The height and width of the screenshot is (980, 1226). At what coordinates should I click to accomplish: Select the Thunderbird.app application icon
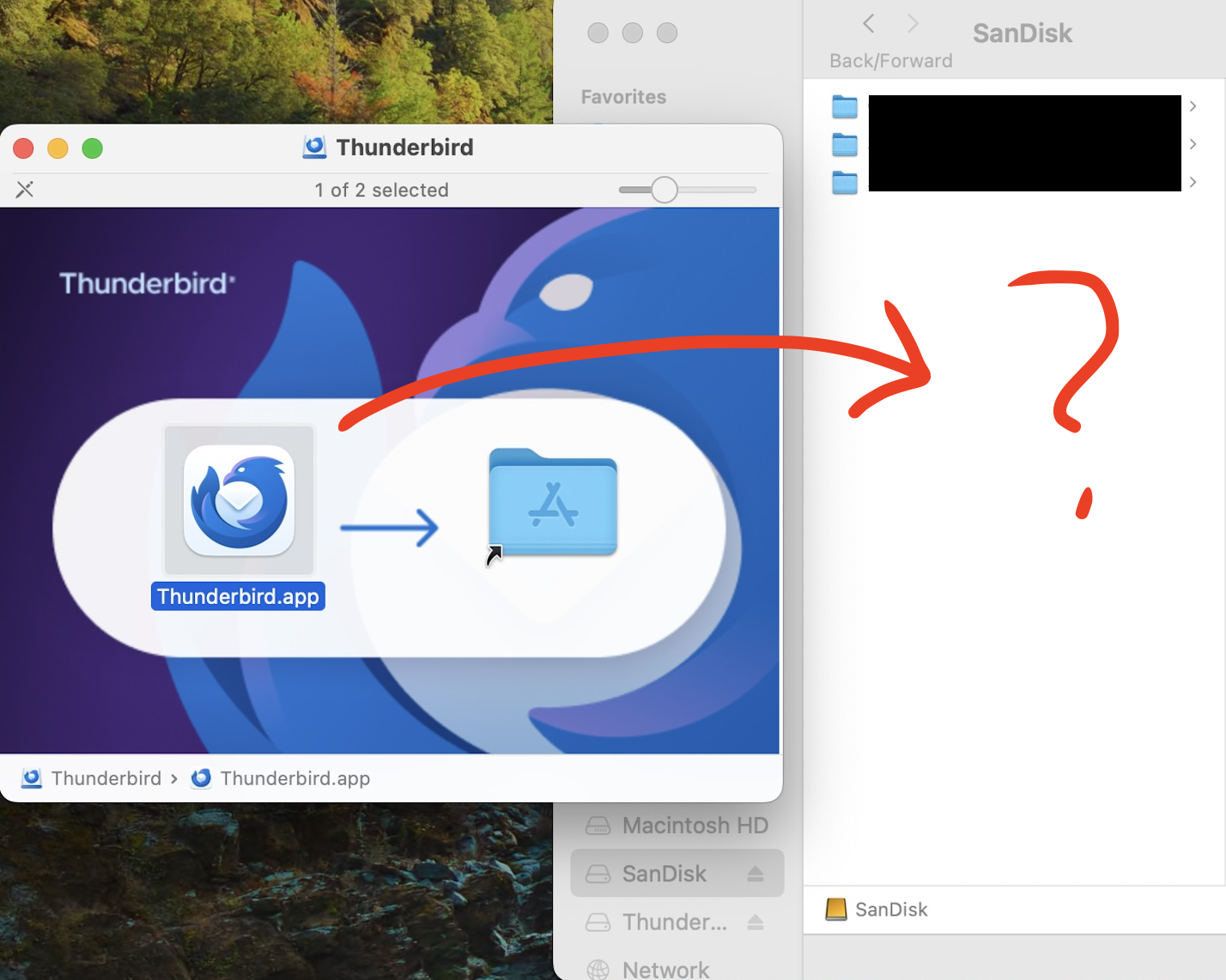tap(240, 501)
